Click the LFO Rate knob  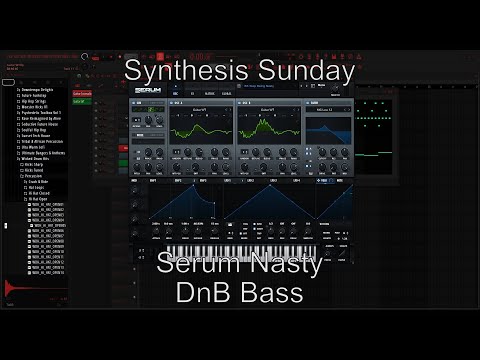[x=271, y=231]
